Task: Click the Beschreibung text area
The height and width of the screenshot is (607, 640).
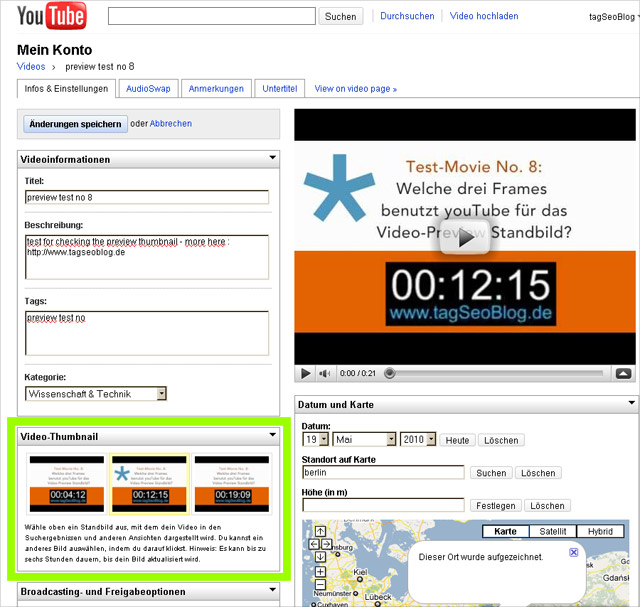Action: point(147,257)
